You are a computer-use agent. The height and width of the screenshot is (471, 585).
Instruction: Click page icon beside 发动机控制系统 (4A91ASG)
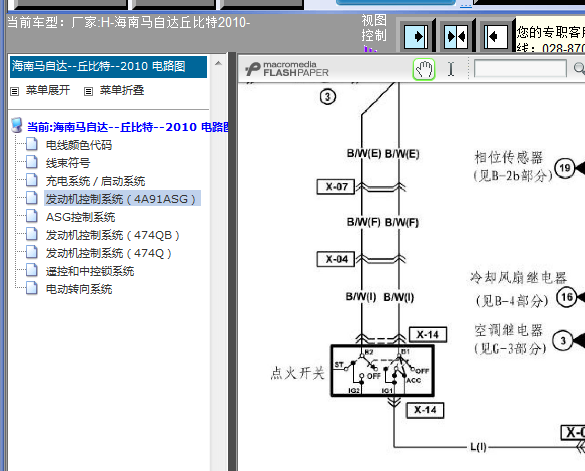(32, 198)
